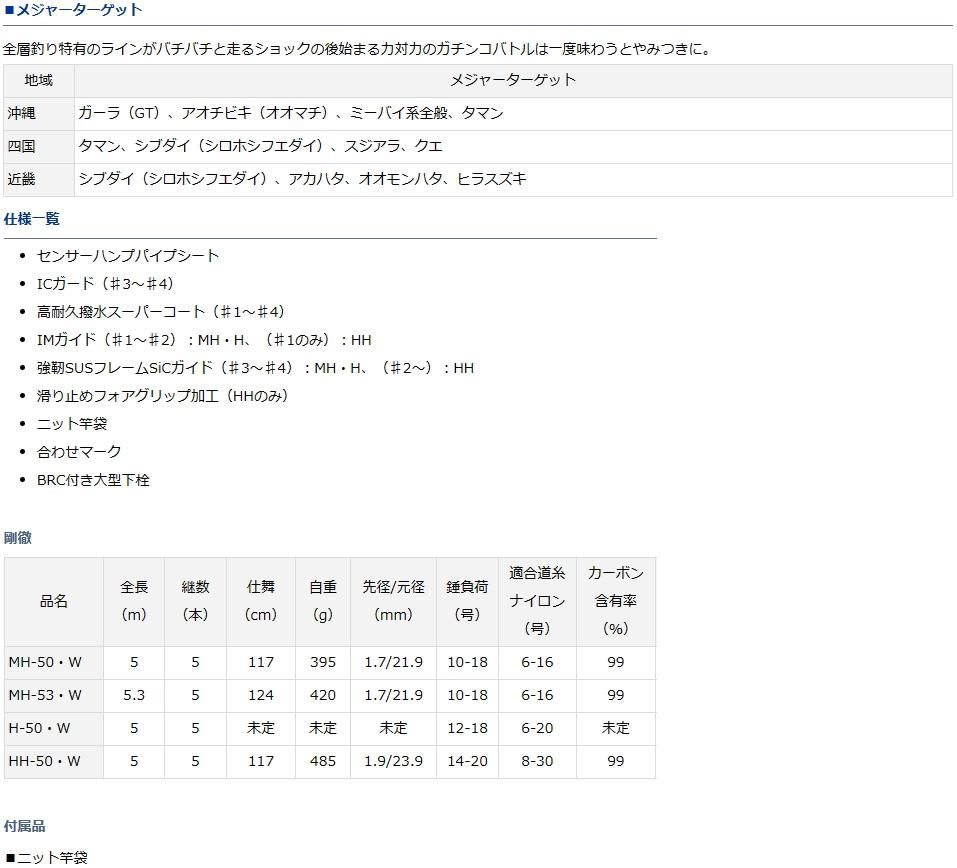Screen dimensions: 957x868
Task: Select the MH-50・W product name cell
Action: point(45,662)
